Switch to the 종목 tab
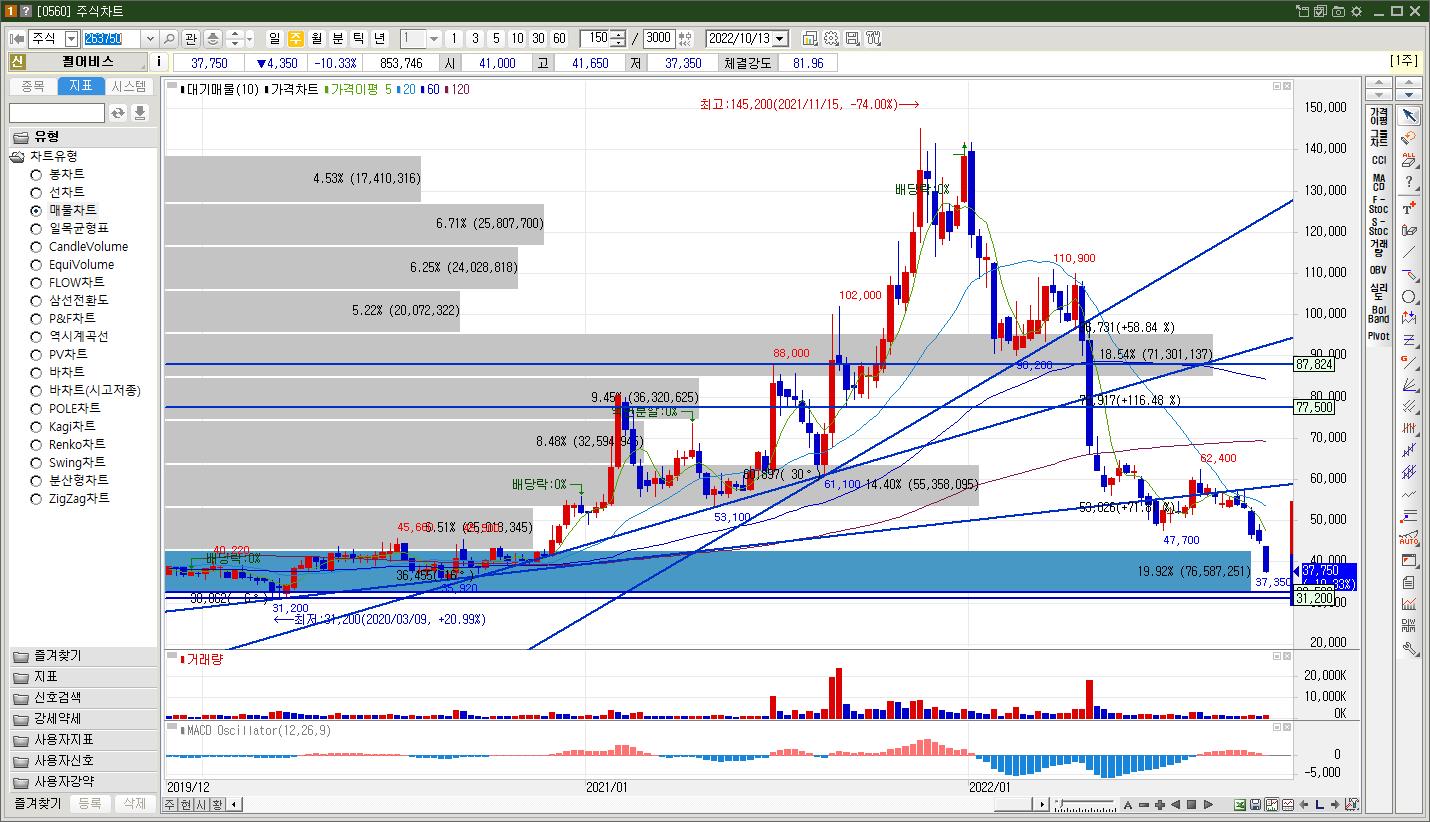 pyautogui.click(x=33, y=86)
